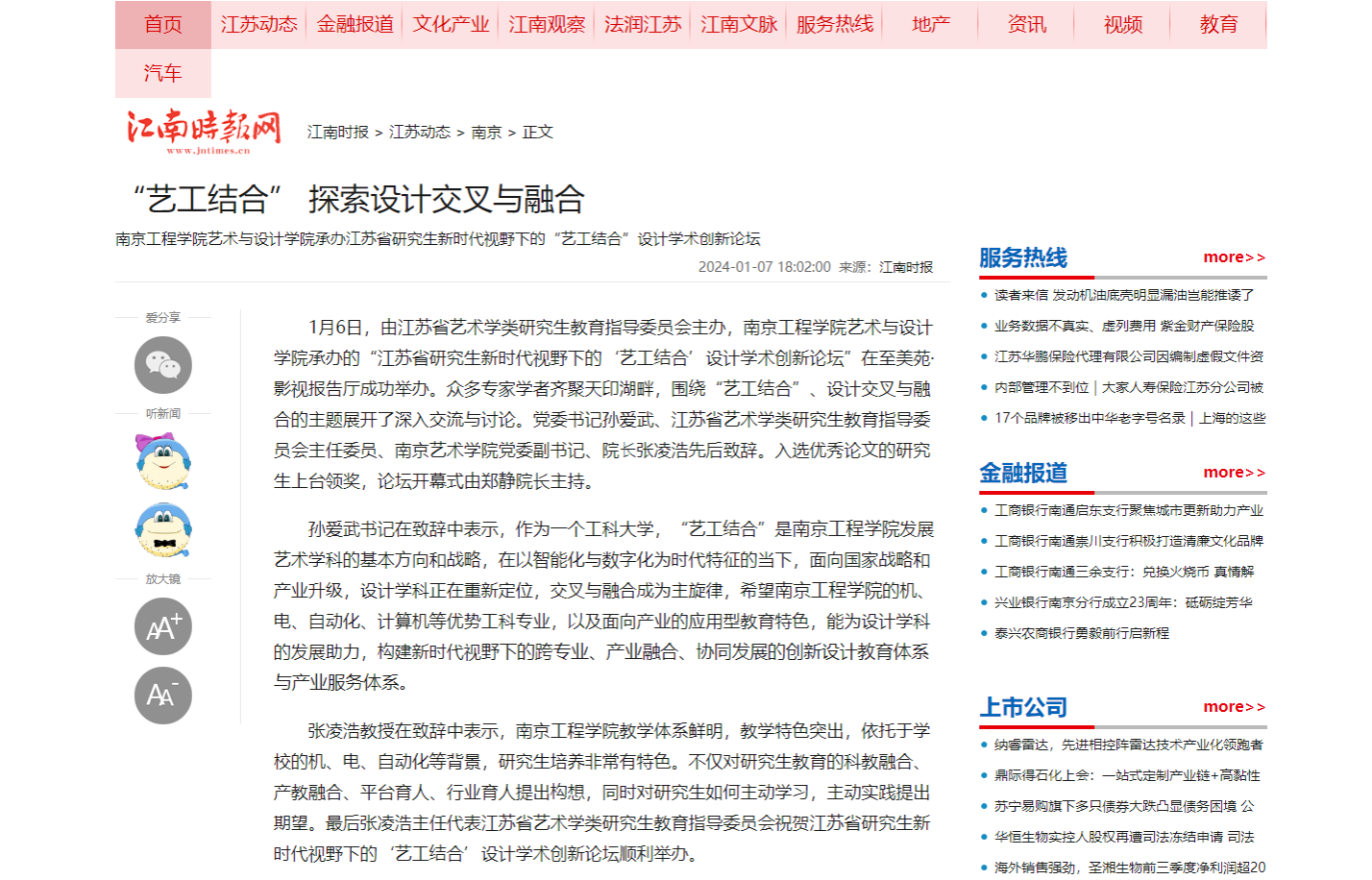This screenshot has width=1372, height=880.
Task: Open the 纳睿雷达 listed company article
Action: (x=1128, y=746)
